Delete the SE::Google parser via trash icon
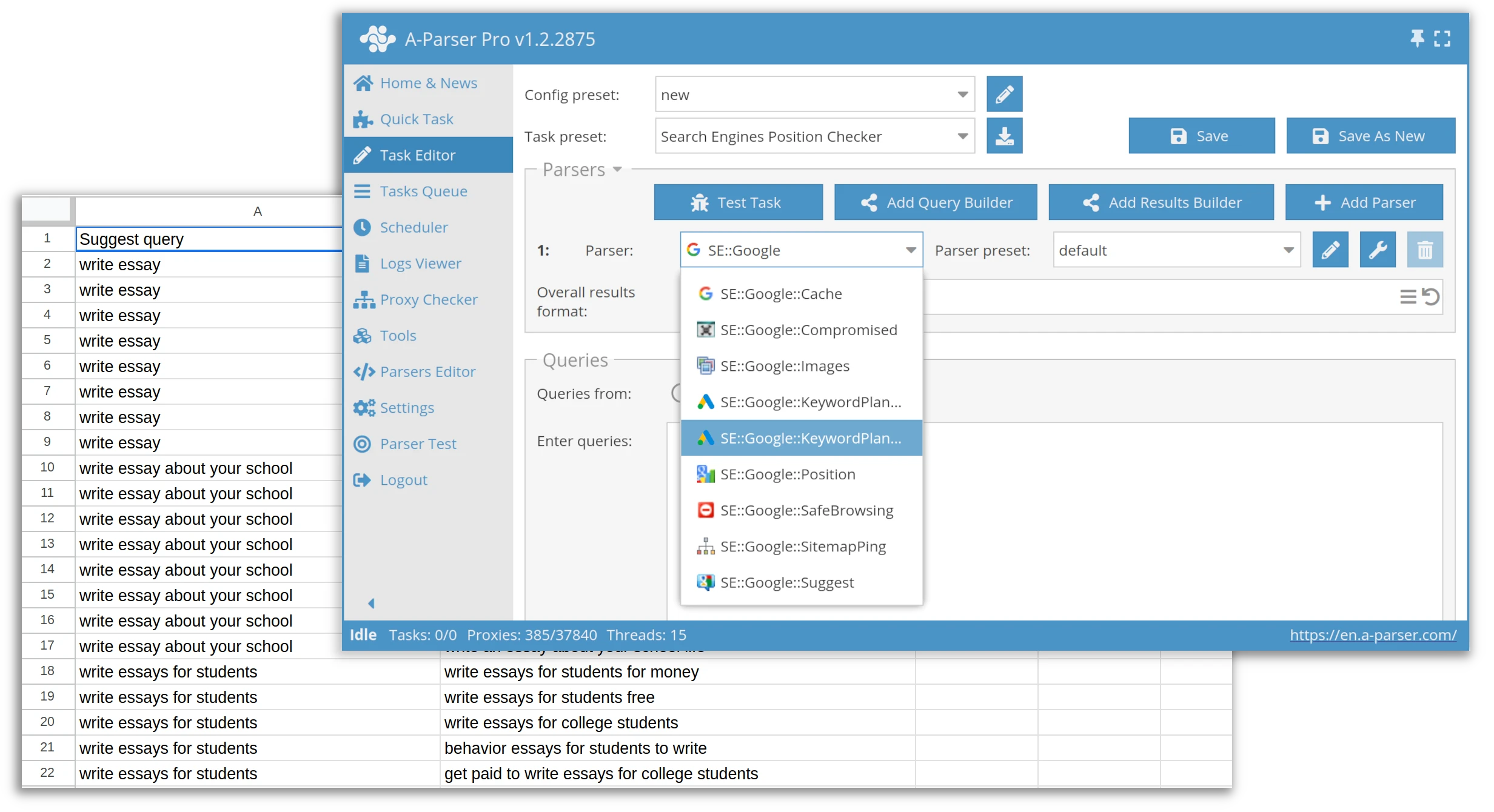The width and height of the screenshot is (1494, 812). pos(1425,249)
